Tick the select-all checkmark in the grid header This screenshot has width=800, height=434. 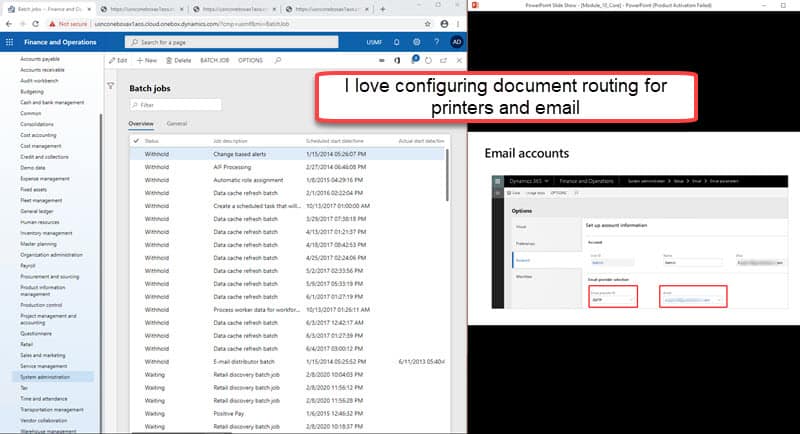[x=136, y=141]
